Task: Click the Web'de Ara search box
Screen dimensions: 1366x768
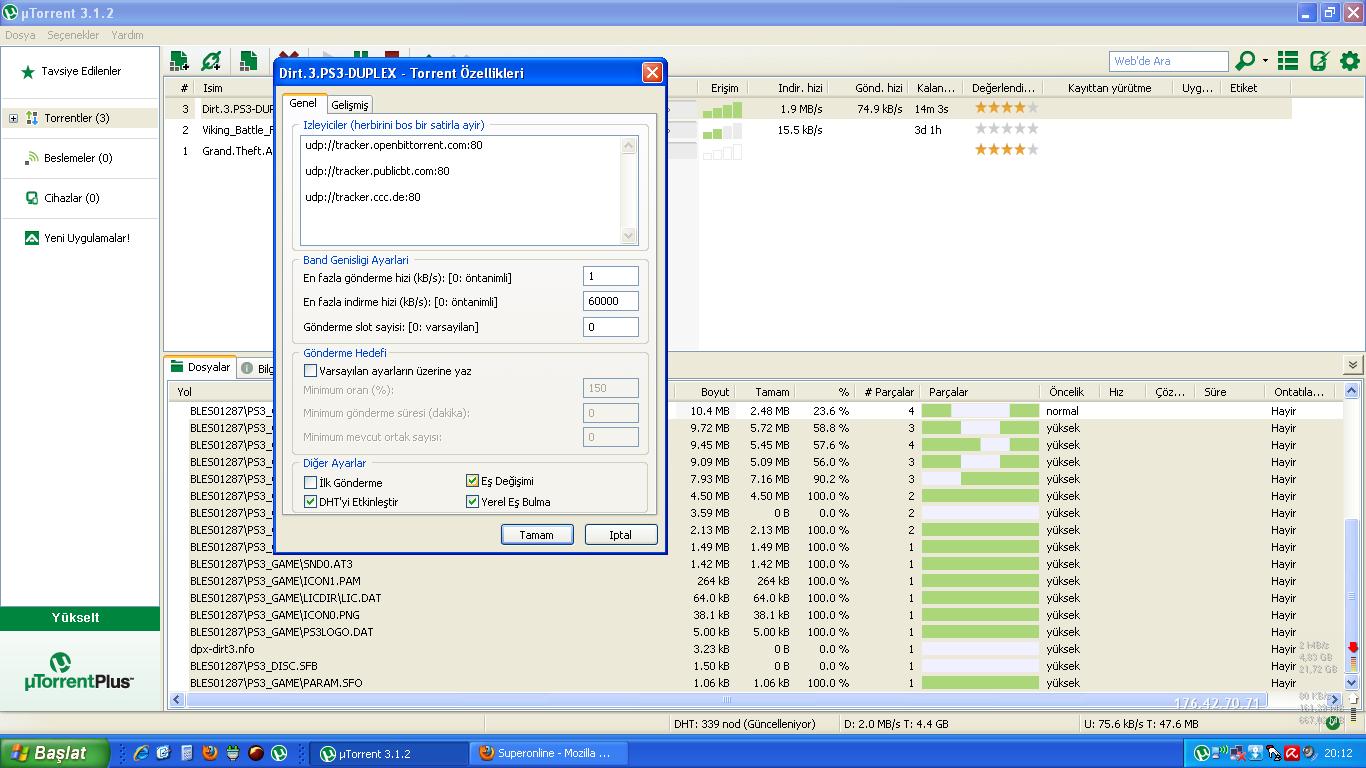Action: click(1168, 61)
